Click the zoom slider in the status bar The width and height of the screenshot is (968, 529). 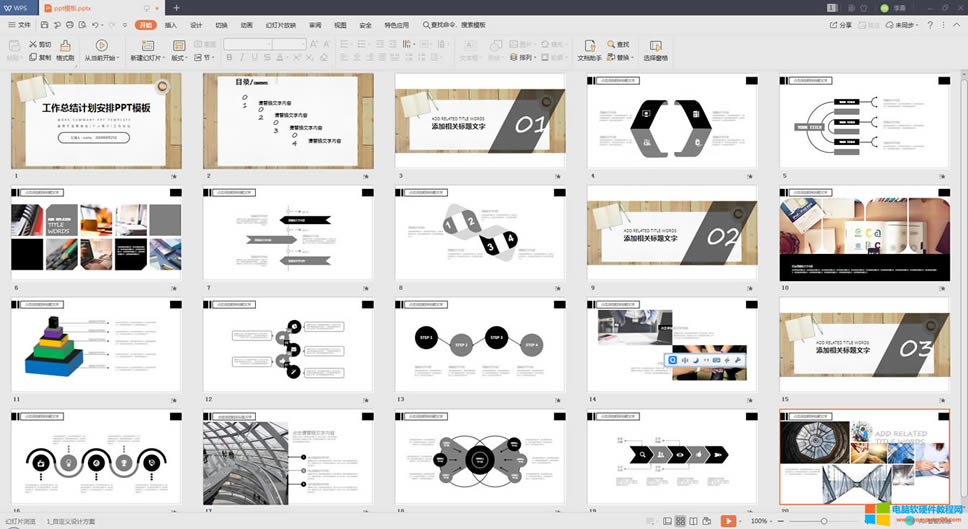(x=825, y=521)
